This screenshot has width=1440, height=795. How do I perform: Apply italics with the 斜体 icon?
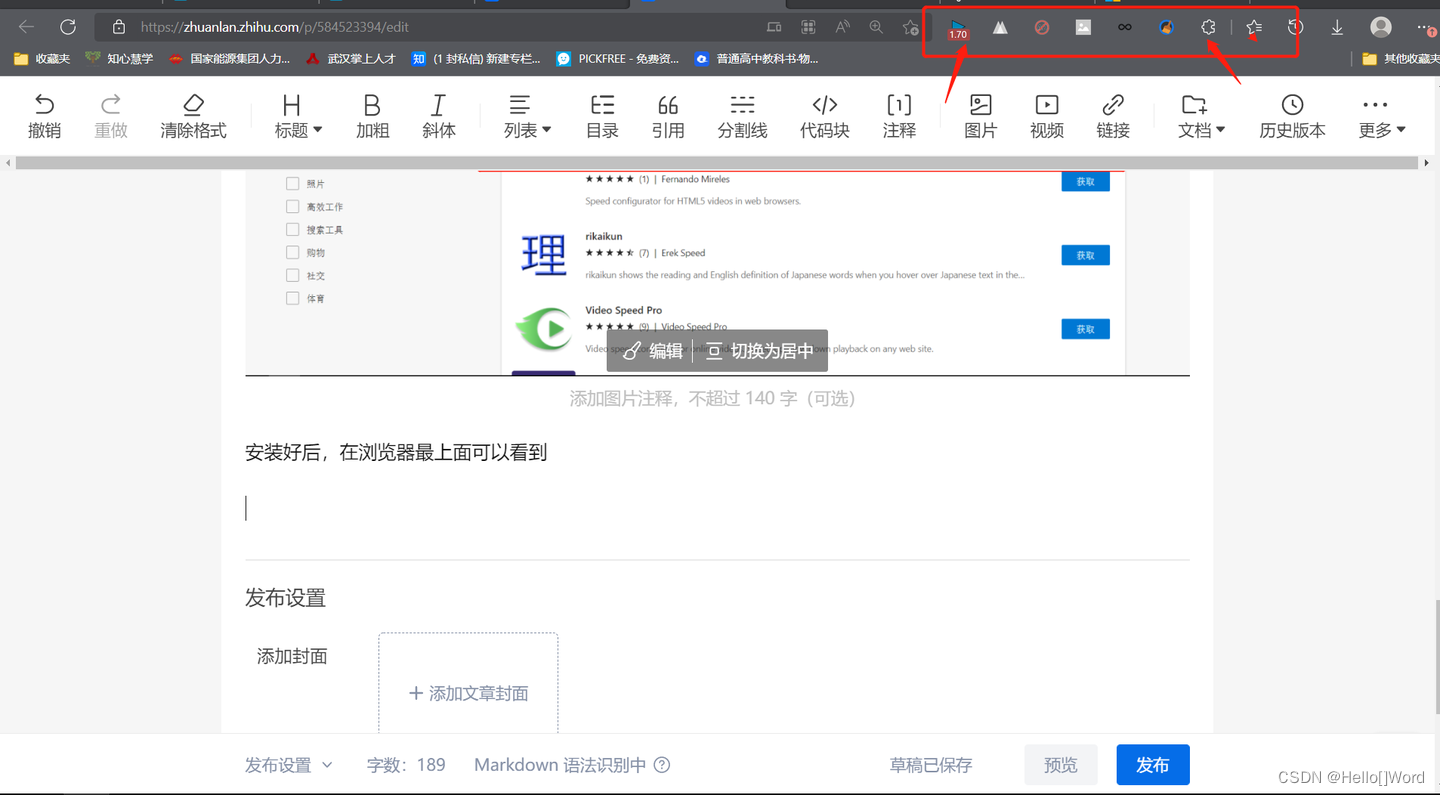click(438, 116)
